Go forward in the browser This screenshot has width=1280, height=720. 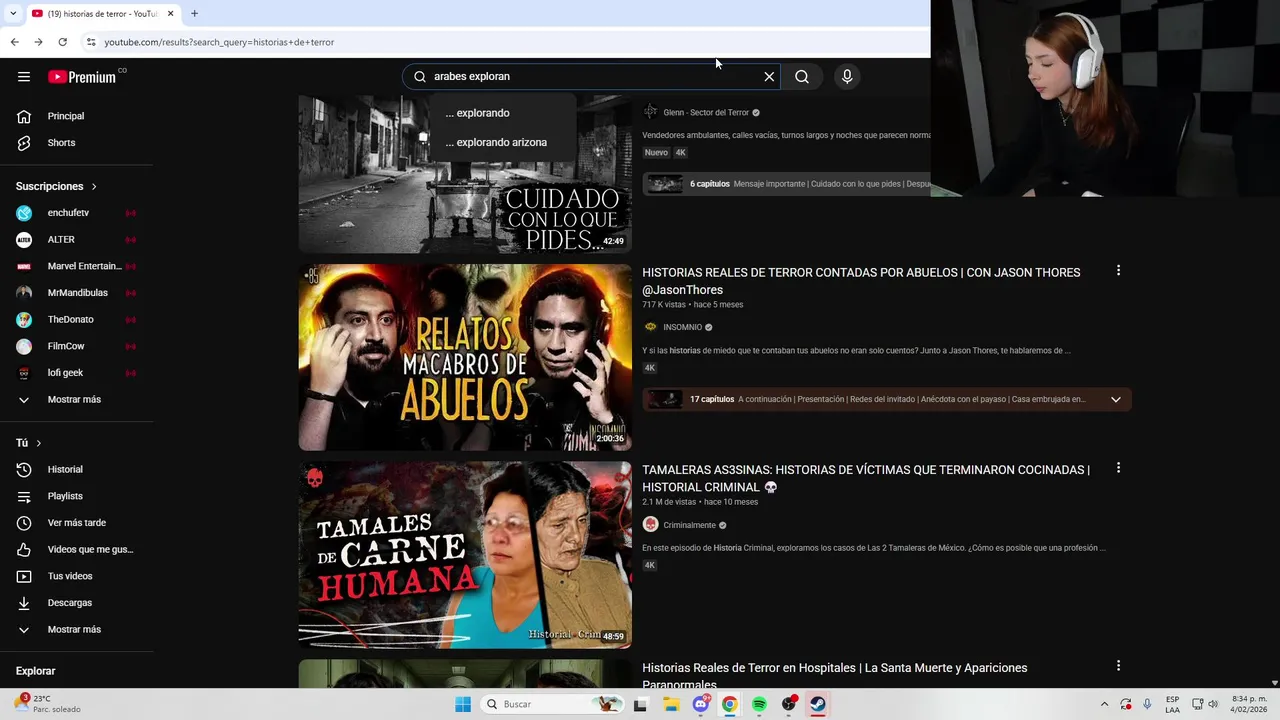38,42
